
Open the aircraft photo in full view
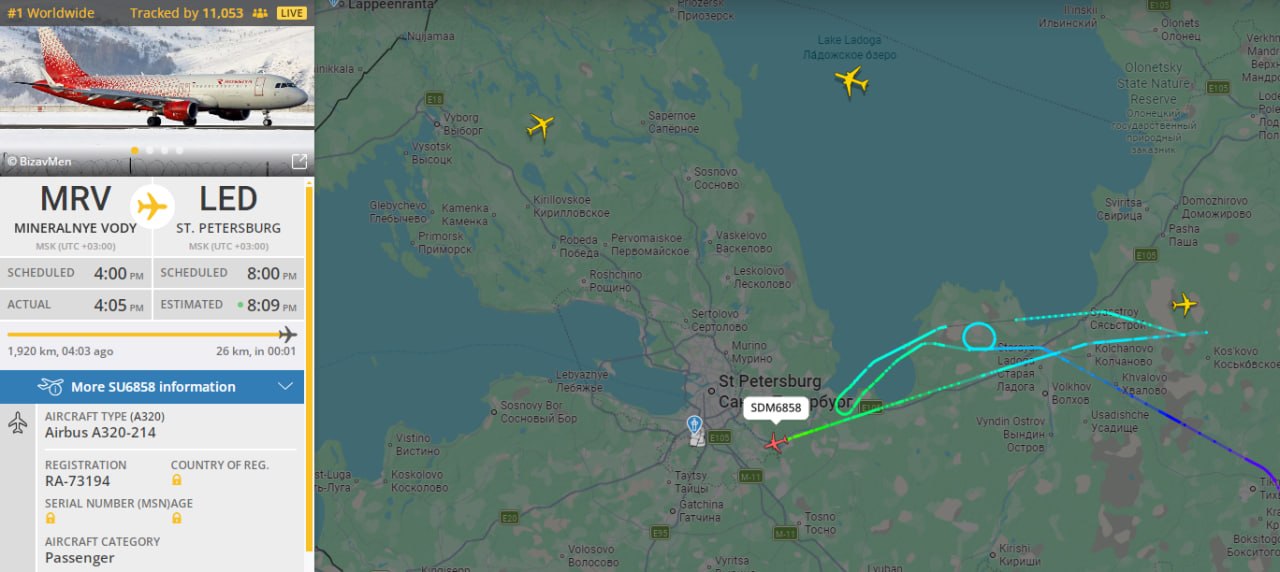click(x=299, y=161)
